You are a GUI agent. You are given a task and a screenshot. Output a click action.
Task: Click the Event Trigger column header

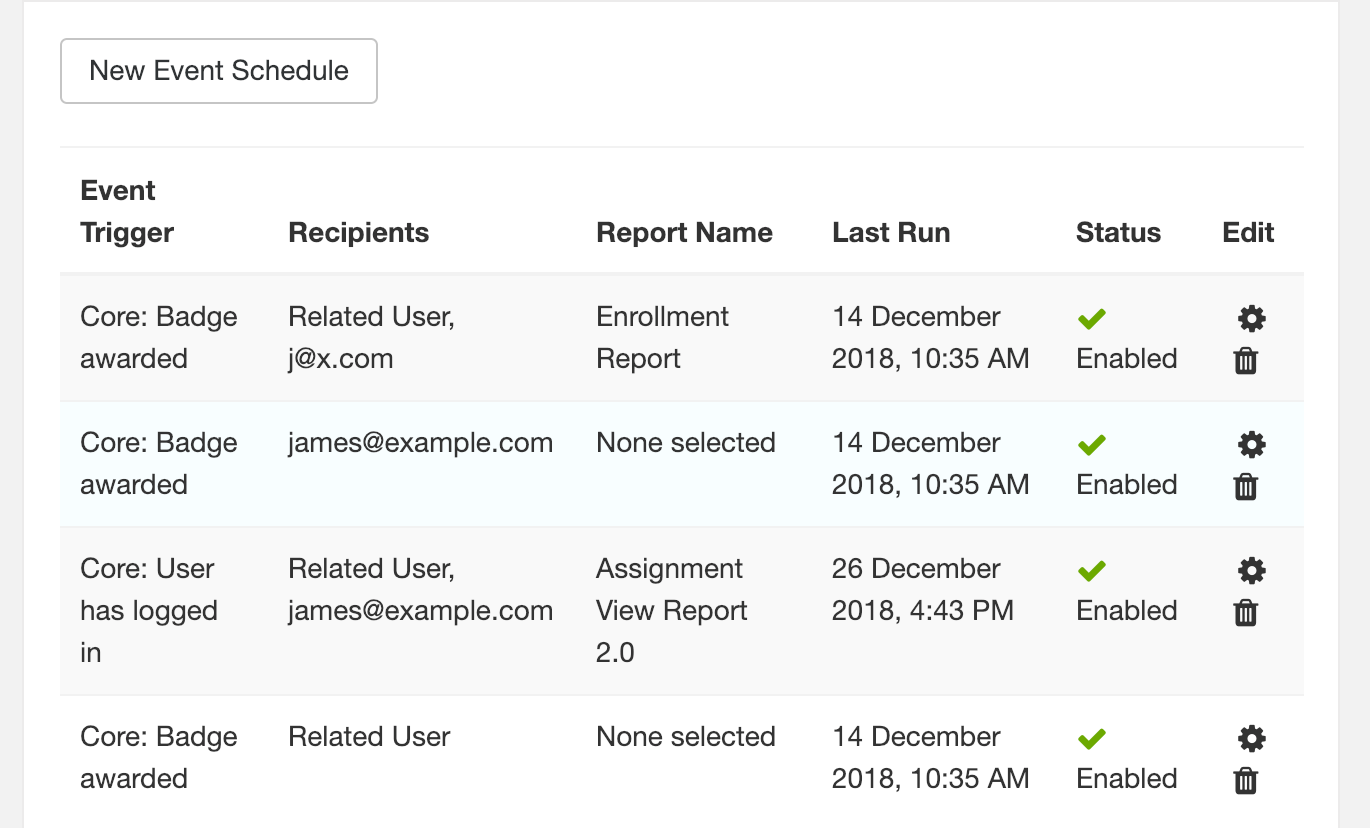(127, 212)
